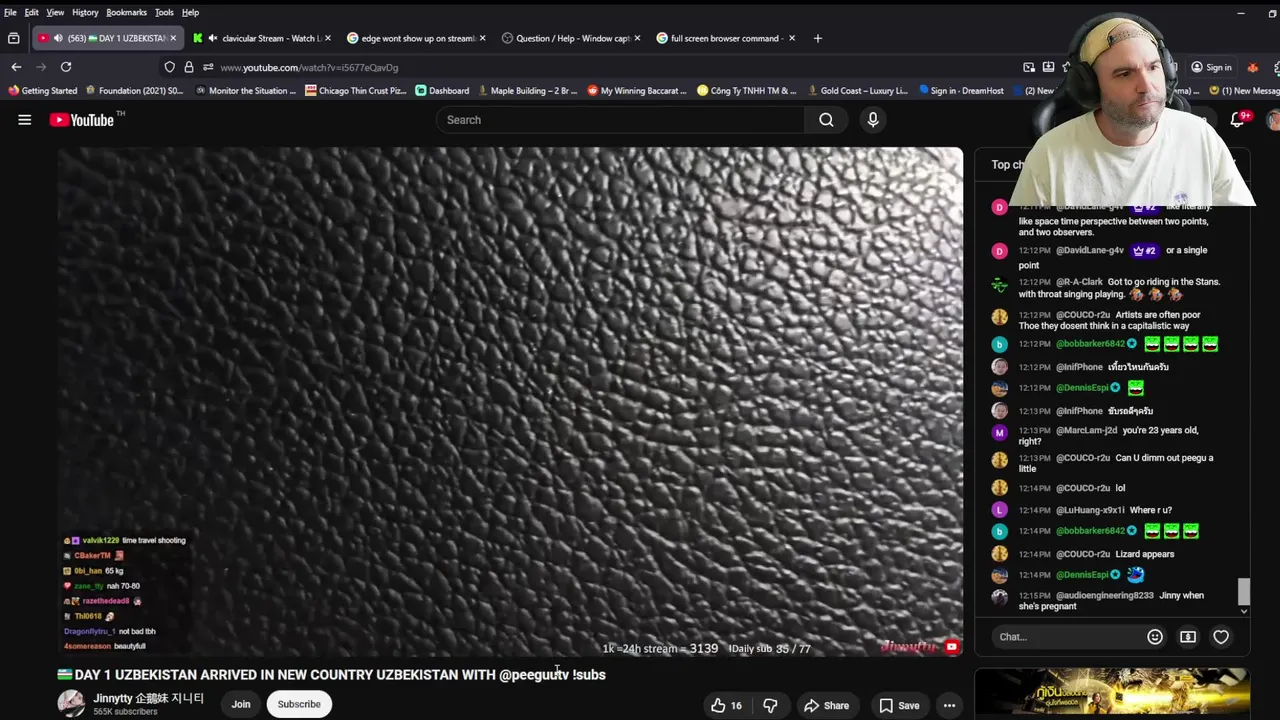Click the @peeguutv mention in title
Viewport: 1280px width, 720px height.
pyautogui.click(x=534, y=675)
